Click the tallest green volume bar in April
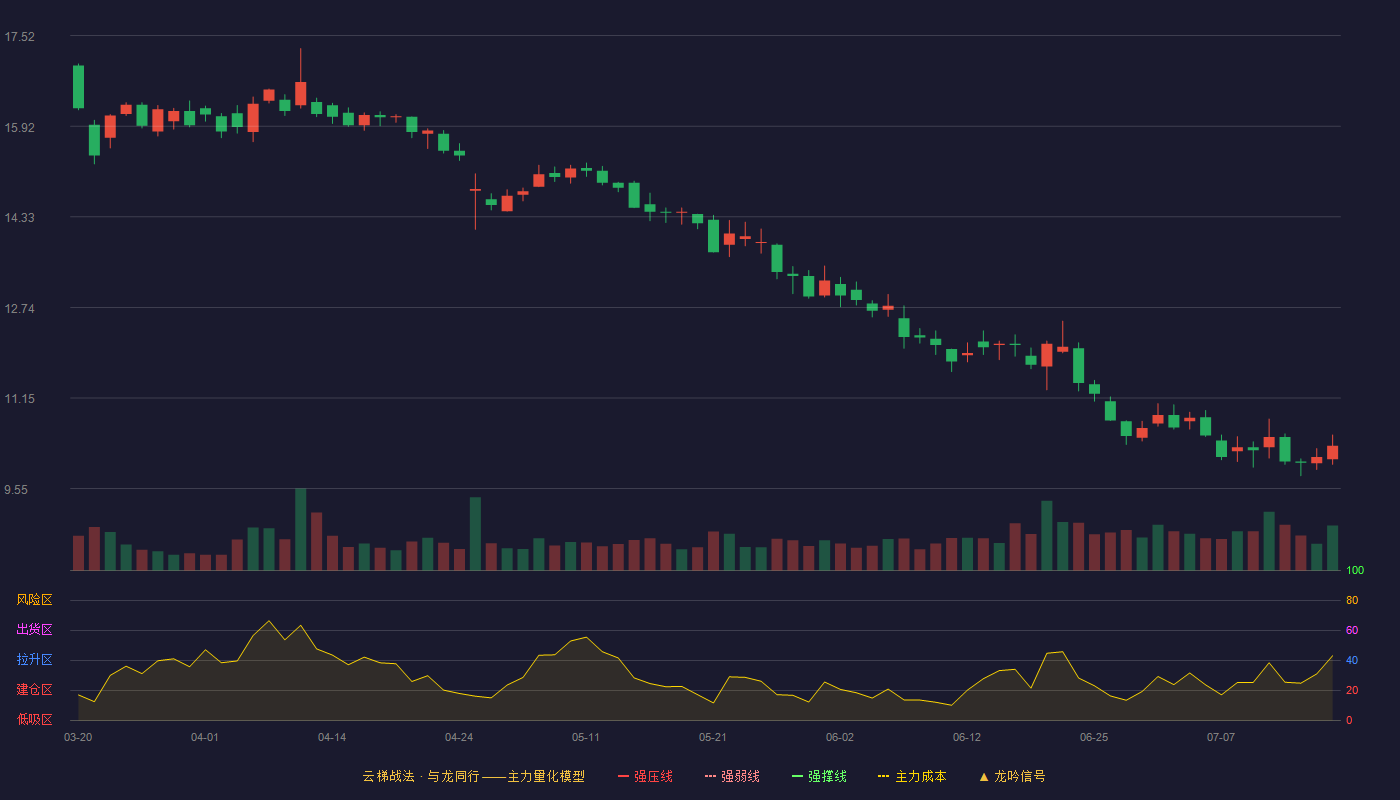 tap(300, 530)
